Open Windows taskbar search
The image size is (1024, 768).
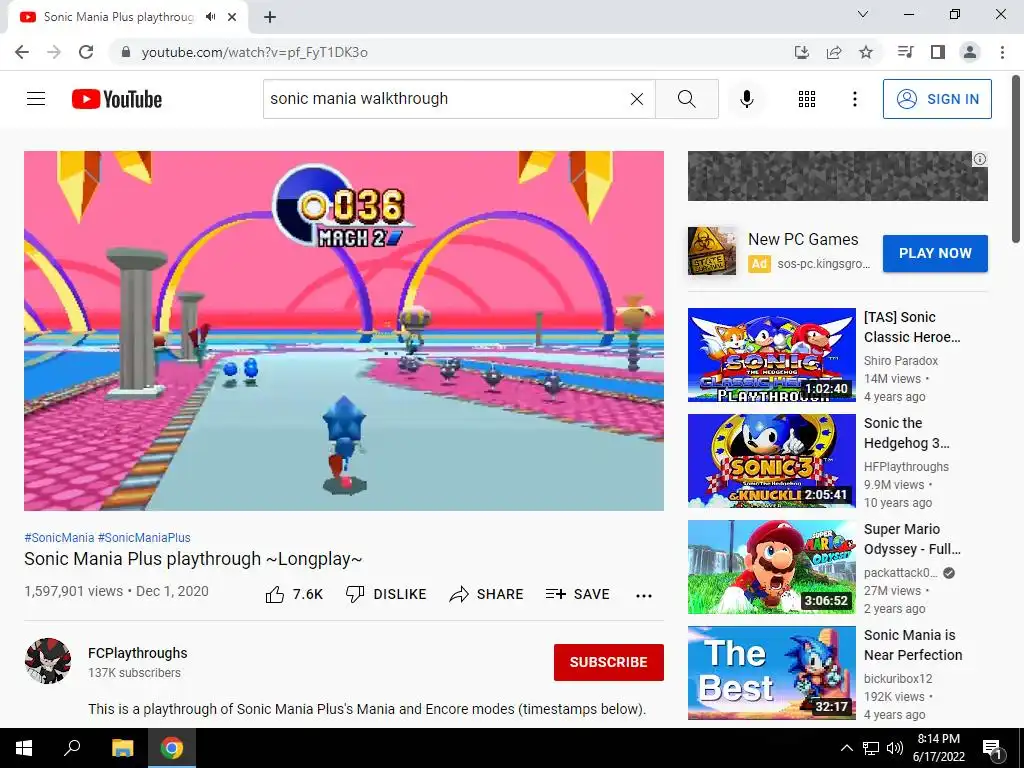72,748
